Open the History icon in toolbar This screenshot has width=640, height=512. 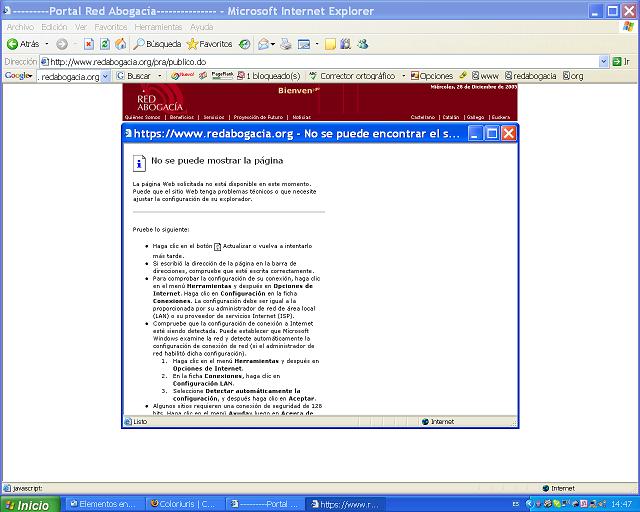click(244, 44)
